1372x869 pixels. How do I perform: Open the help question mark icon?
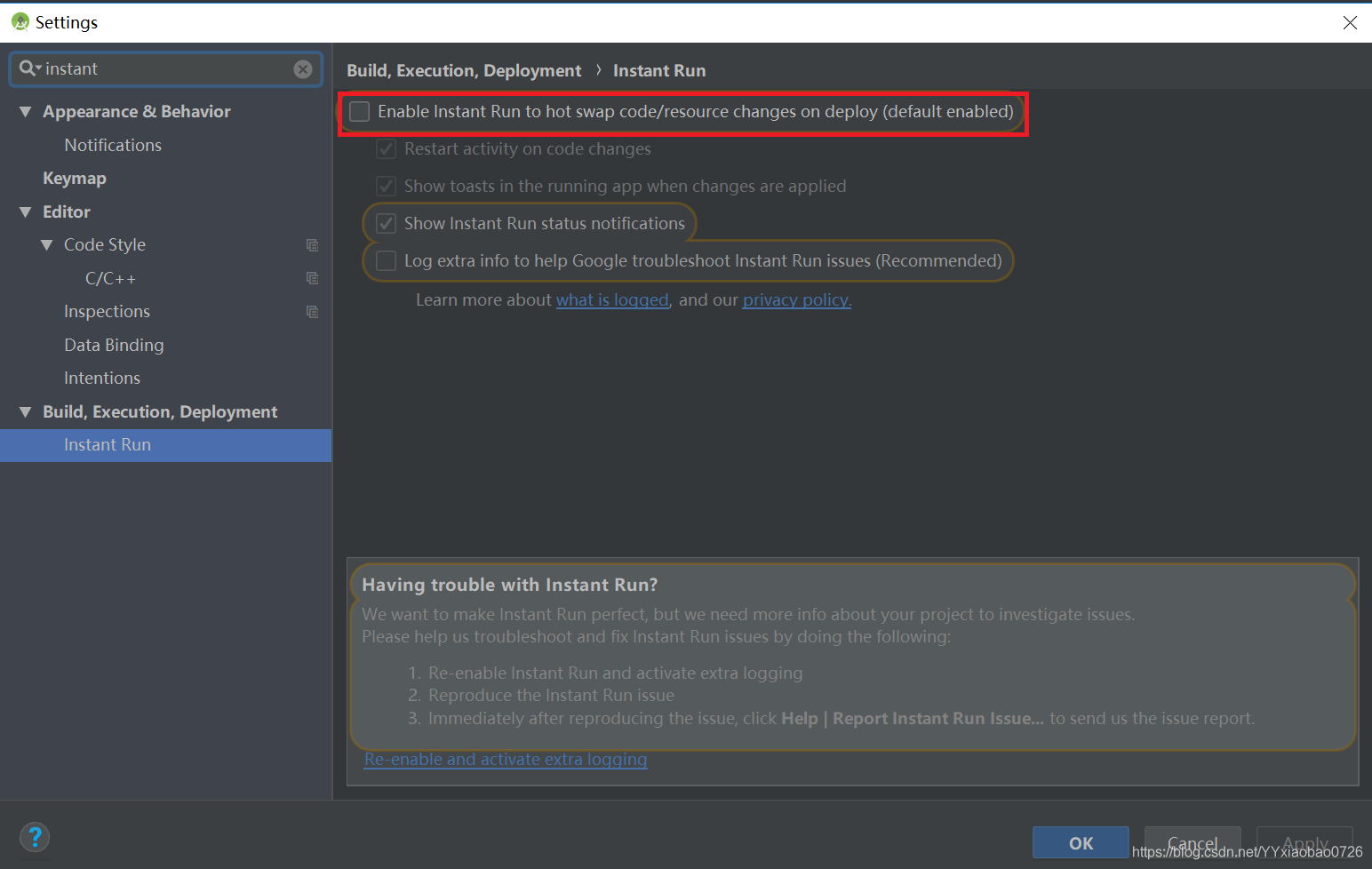click(x=35, y=837)
